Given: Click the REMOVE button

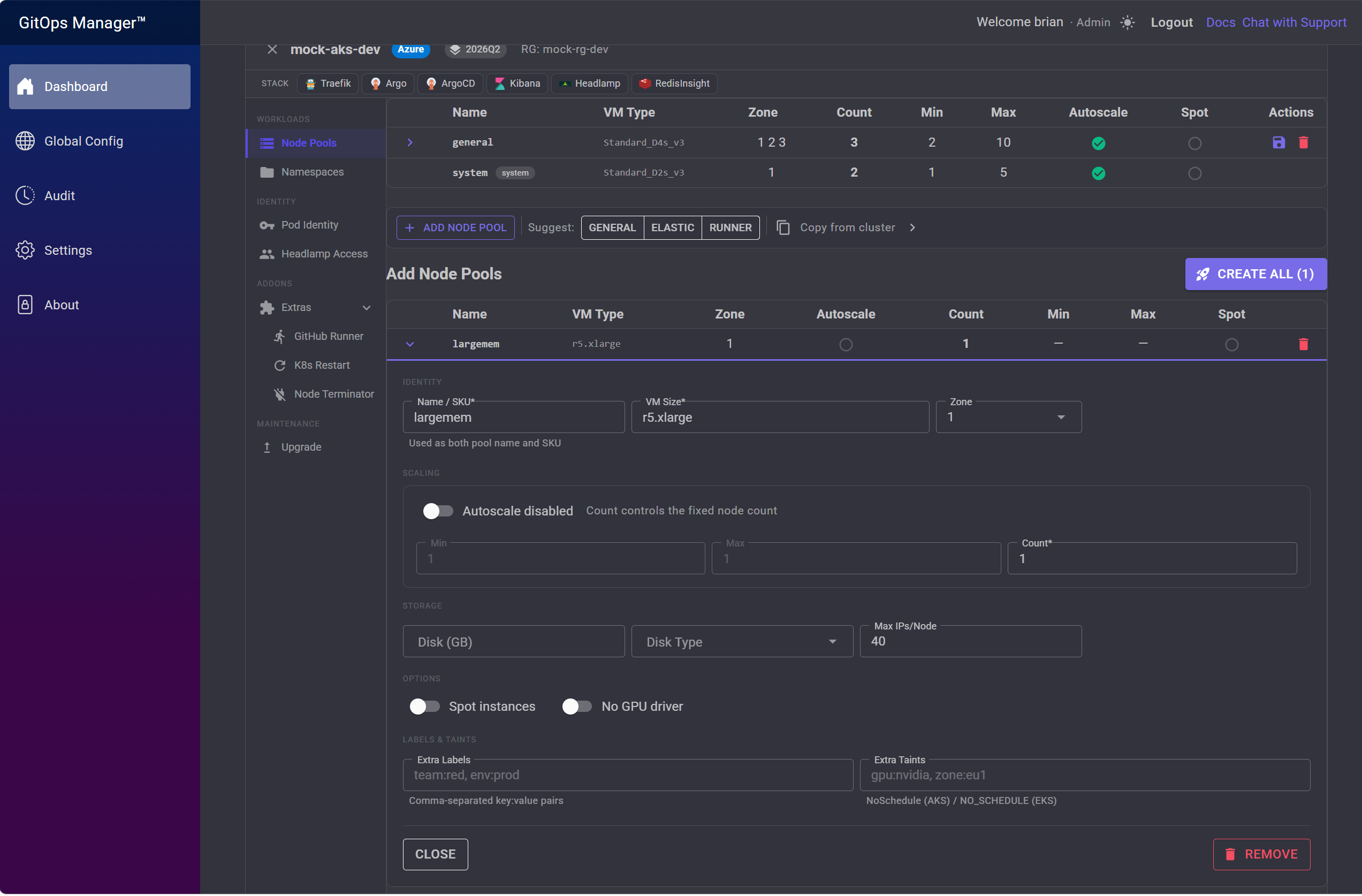Looking at the screenshot, I should pos(1262,854).
